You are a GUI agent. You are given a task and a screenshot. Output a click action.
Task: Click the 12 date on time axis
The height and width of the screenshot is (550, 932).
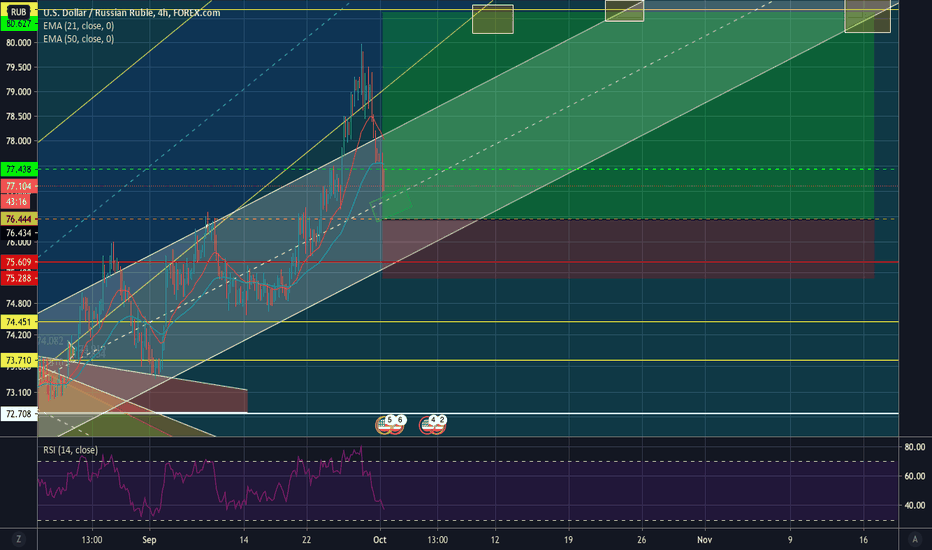pos(495,539)
